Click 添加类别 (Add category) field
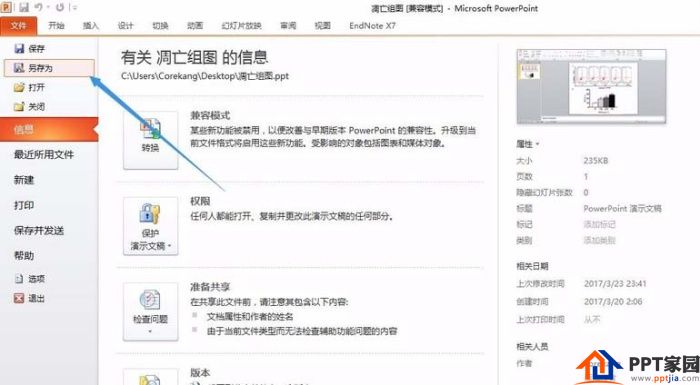 (600, 240)
